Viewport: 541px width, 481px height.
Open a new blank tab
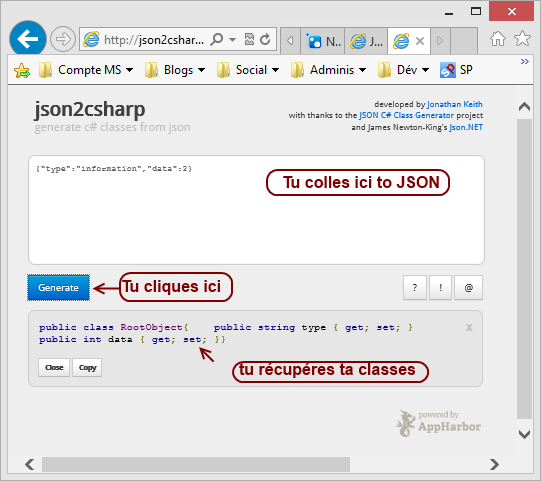coord(464,41)
